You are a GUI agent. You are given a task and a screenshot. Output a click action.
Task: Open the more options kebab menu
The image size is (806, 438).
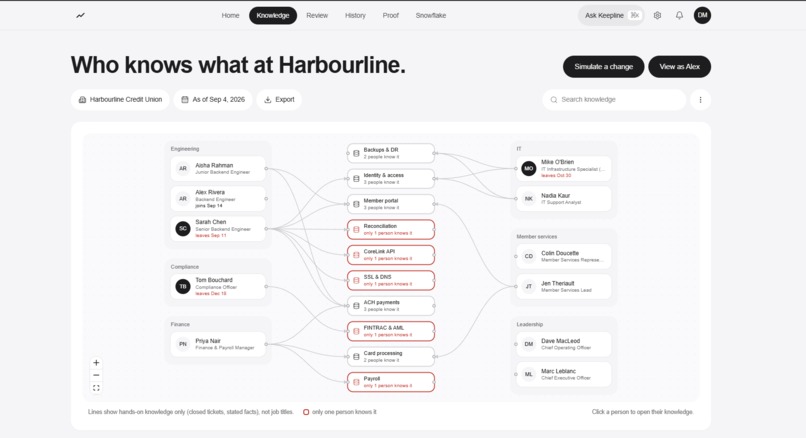(x=700, y=100)
